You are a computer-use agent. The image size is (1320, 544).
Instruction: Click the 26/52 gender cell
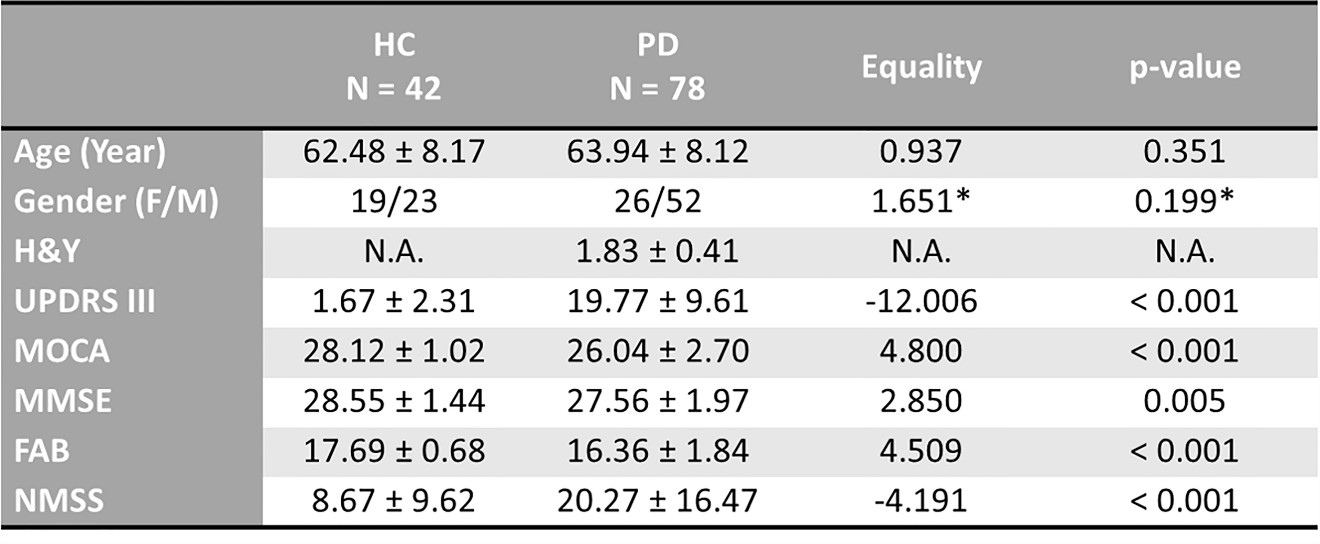coord(657,203)
